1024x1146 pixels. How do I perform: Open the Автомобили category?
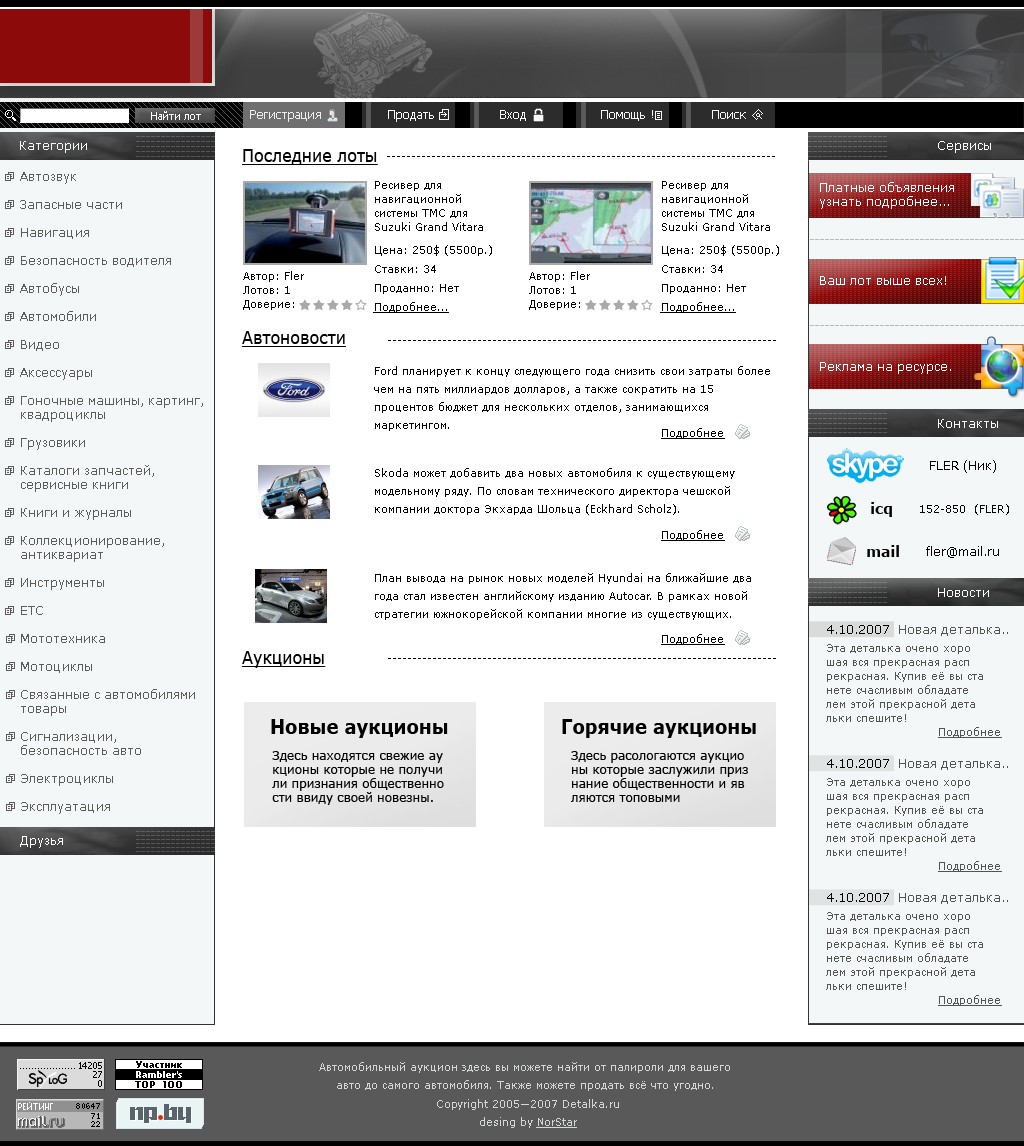coord(58,316)
